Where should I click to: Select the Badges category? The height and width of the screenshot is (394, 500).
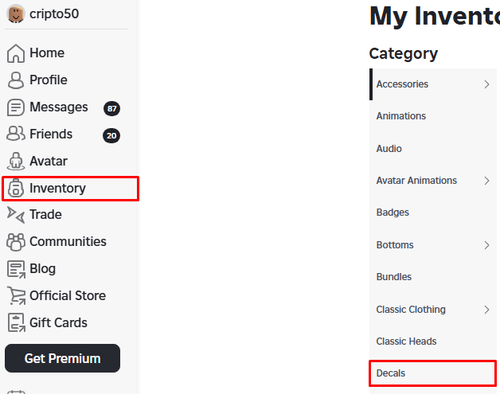click(433, 213)
